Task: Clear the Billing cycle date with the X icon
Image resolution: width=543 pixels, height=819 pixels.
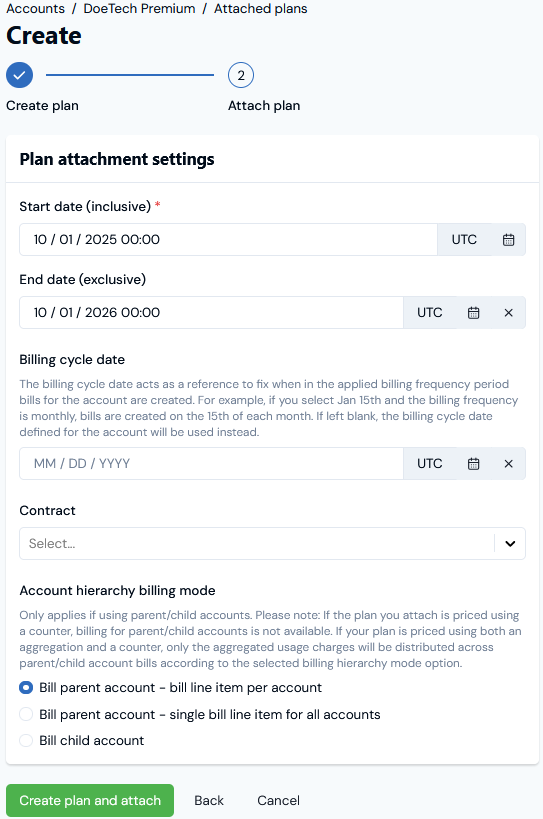Action: 508,464
